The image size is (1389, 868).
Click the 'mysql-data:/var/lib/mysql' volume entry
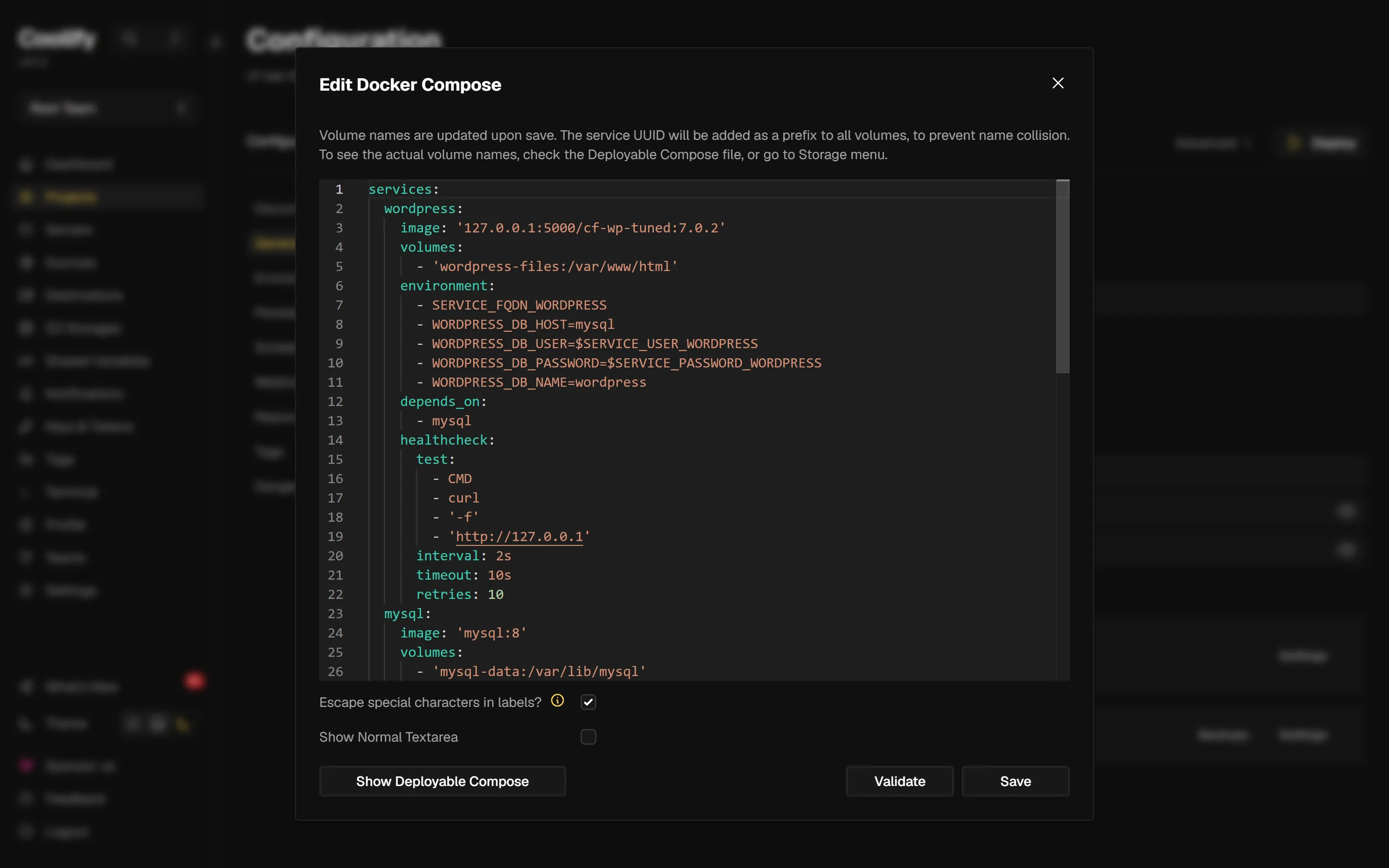539,672
